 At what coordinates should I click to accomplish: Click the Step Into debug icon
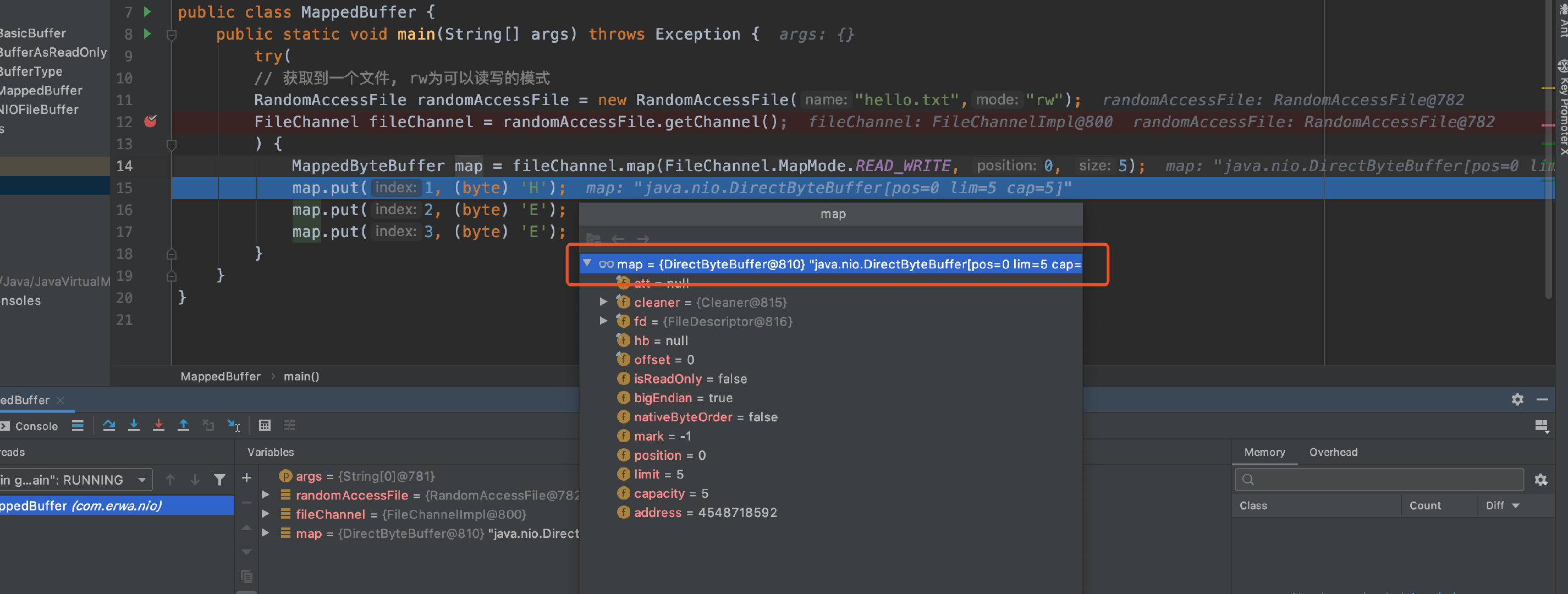(x=134, y=425)
